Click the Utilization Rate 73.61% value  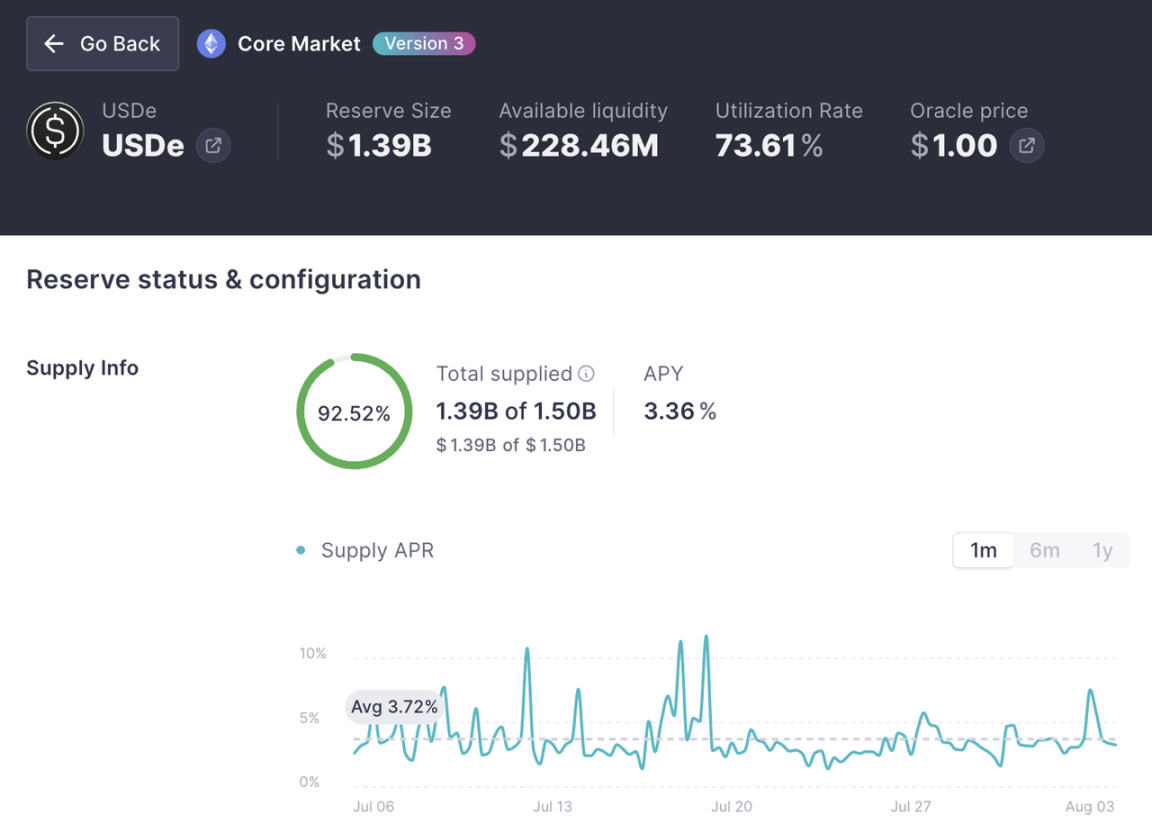tap(768, 146)
